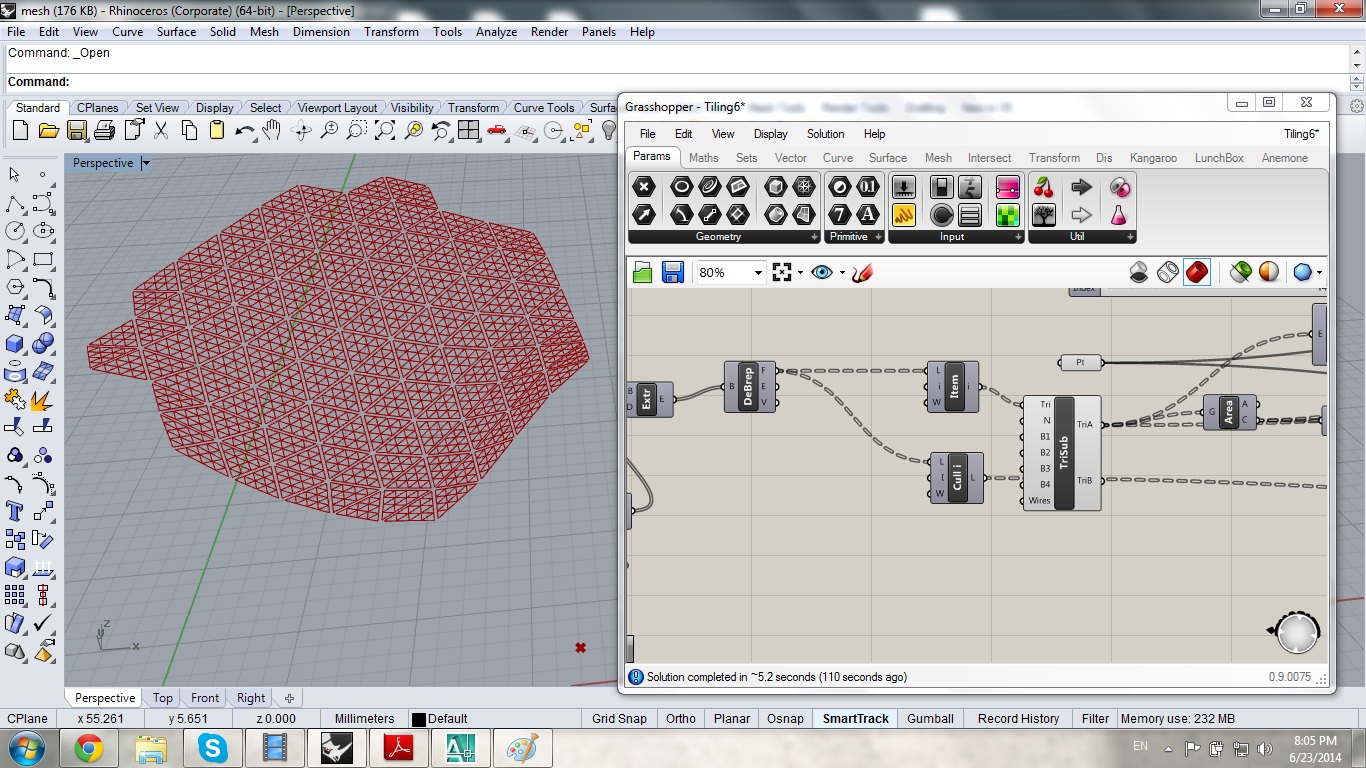Viewport: 1366px width, 768px height.
Task: Click the Rhino Zoom Extents toolbar icon
Action: (x=385, y=131)
